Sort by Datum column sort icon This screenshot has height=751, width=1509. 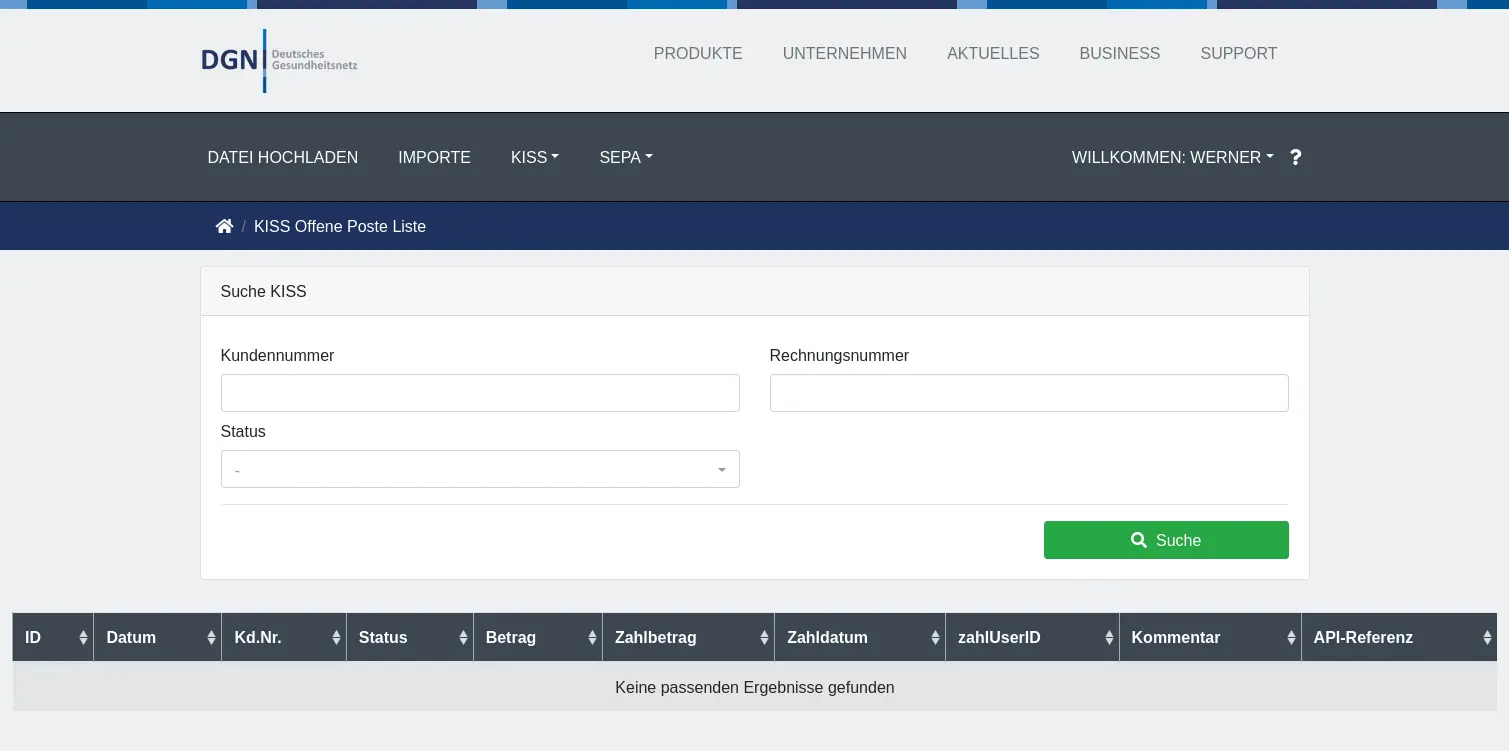coord(211,638)
